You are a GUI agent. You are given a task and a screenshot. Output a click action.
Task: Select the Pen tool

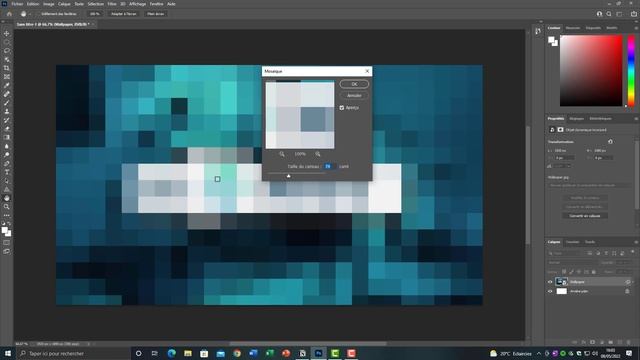tap(7, 163)
